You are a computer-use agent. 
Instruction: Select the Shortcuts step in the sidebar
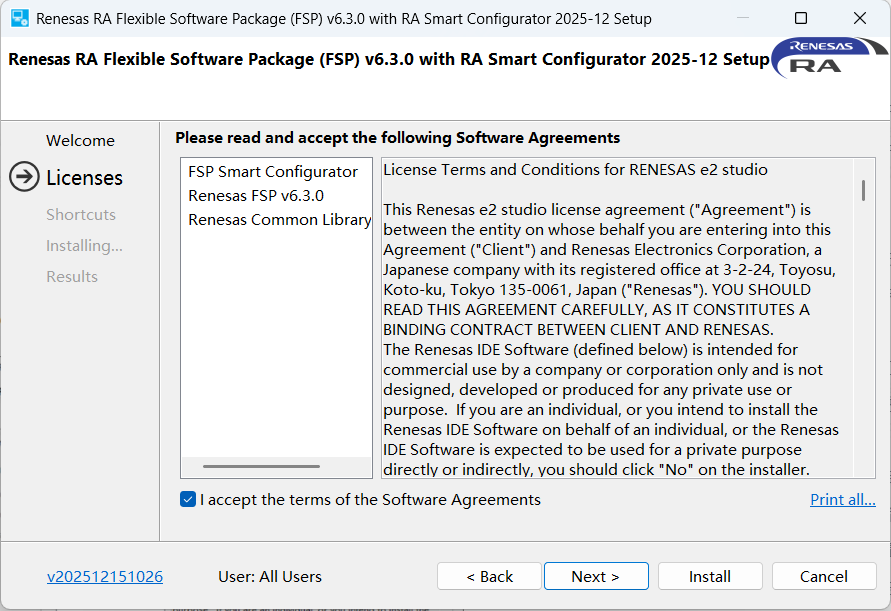pos(81,214)
